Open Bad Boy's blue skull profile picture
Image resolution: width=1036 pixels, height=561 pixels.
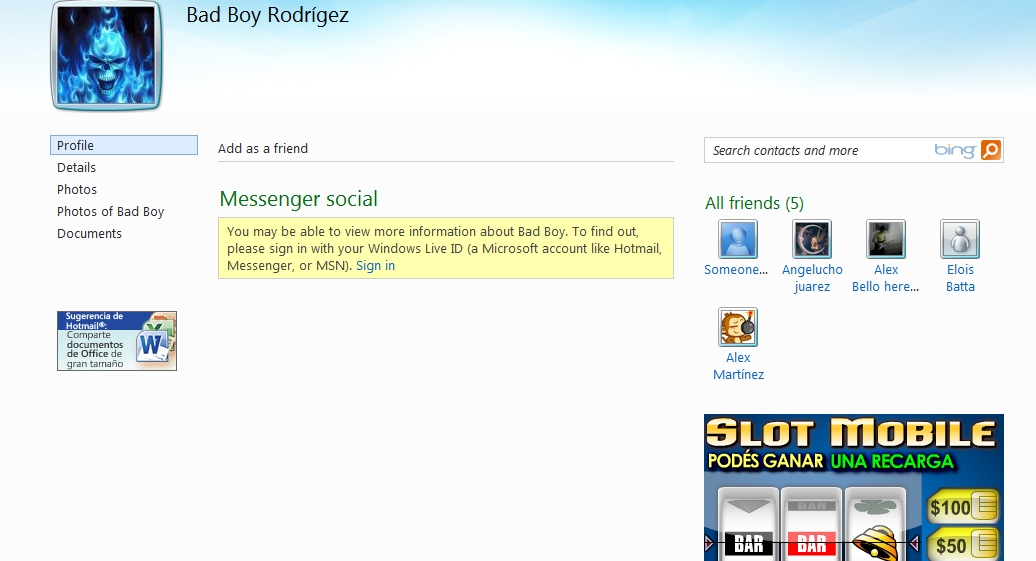click(x=106, y=56)
